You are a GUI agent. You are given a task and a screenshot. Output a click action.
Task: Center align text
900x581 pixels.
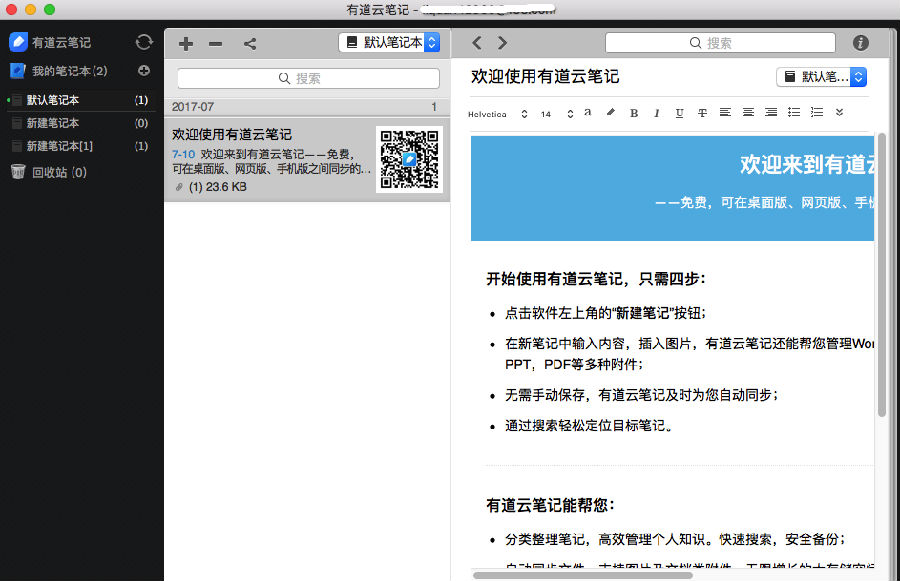click(748, 112)
